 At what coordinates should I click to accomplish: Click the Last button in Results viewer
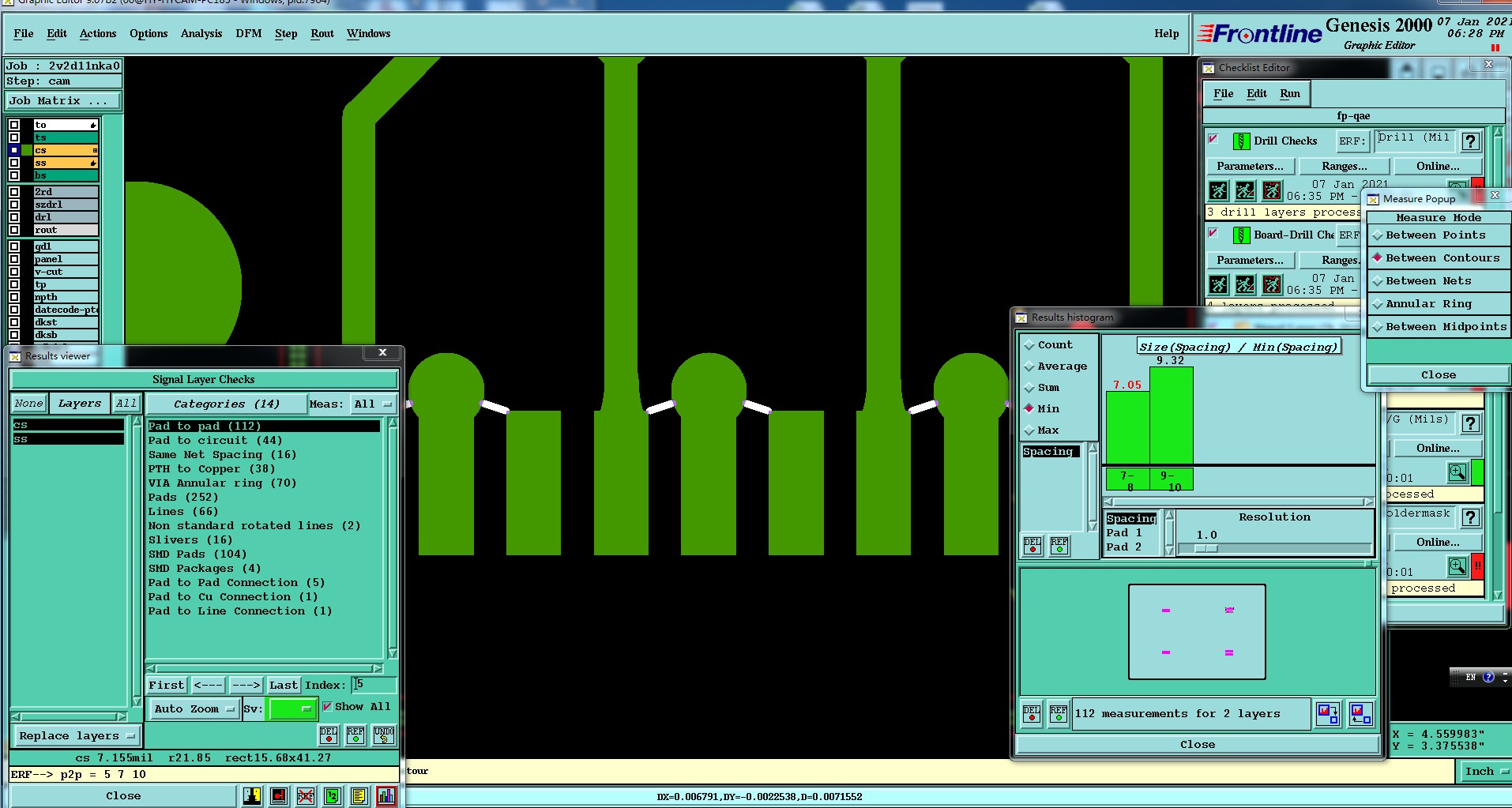[x=283, y=686]
